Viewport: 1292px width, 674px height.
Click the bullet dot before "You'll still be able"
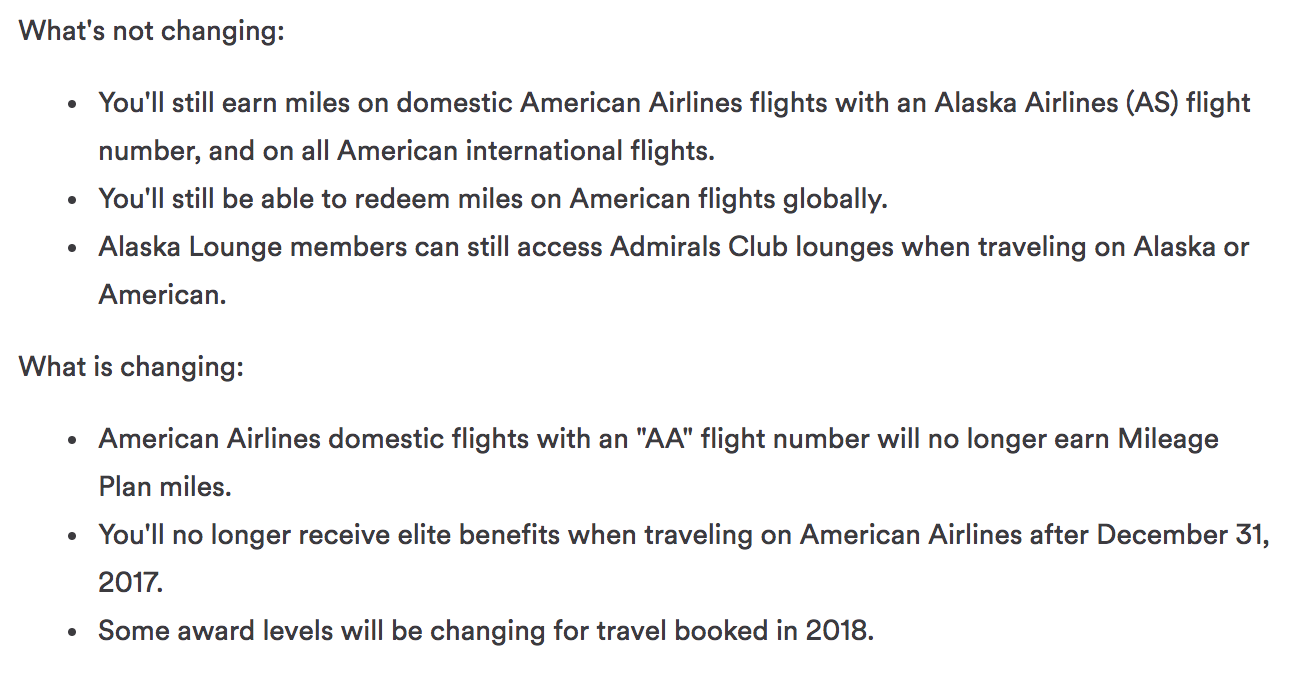pyautogui.click(x=72, y=200)
